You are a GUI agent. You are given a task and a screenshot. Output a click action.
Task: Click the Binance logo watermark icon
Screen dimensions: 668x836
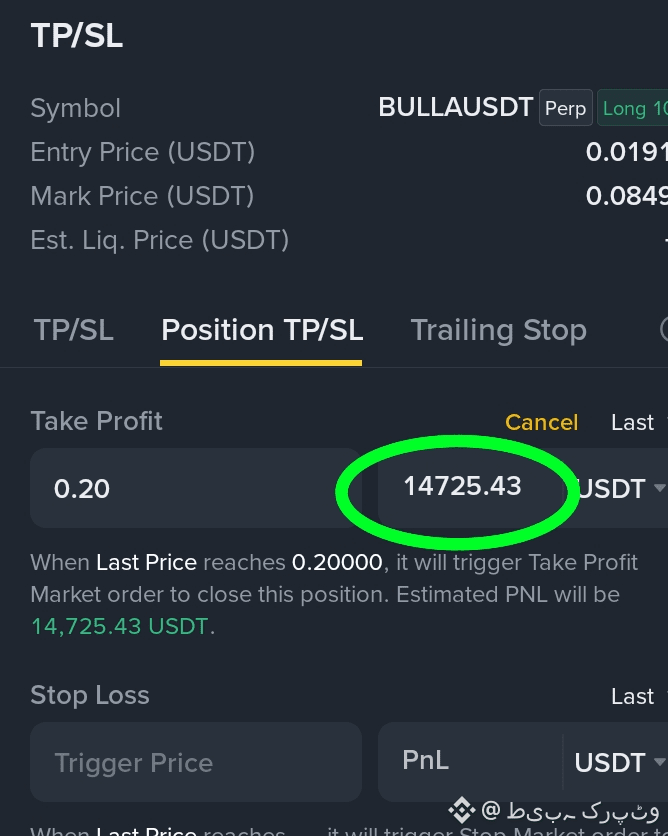(462, 810)
